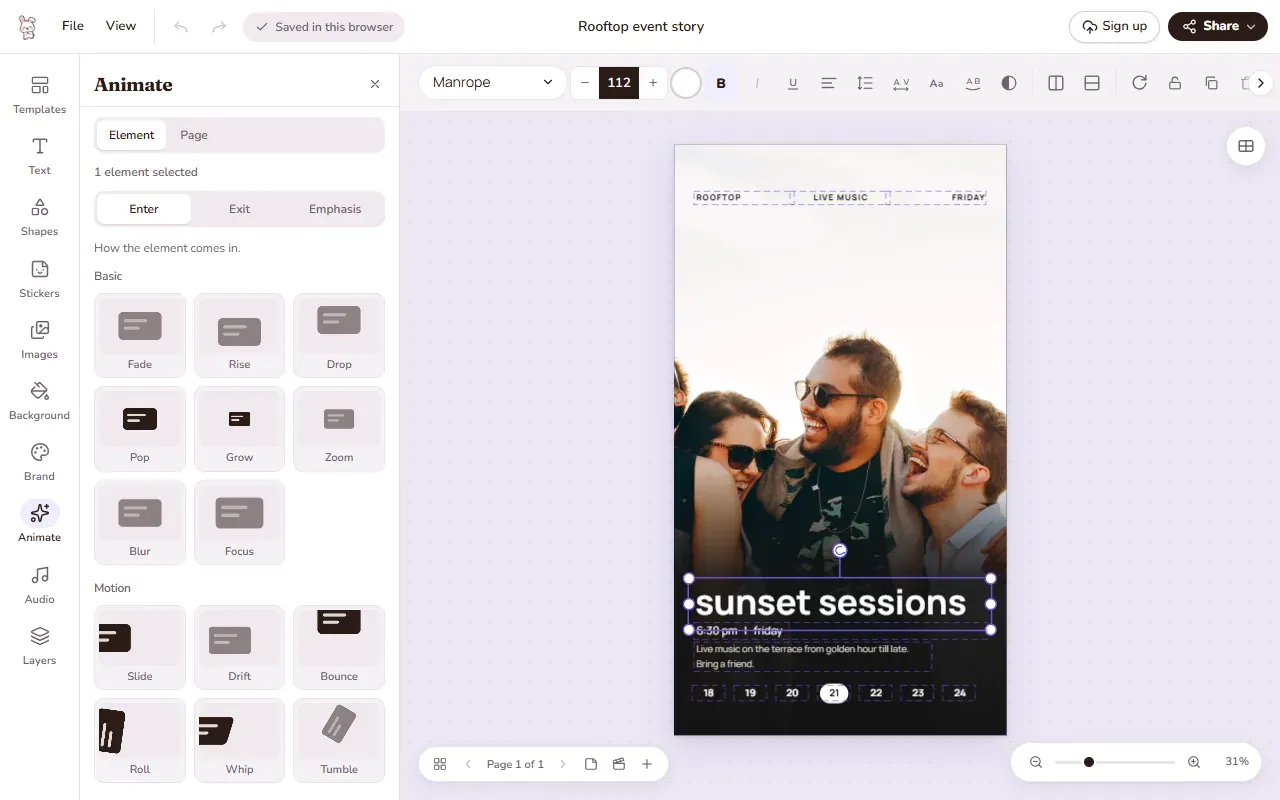Toggle italic formatting
Viewport: 1280px width, 800px height.
757,83
